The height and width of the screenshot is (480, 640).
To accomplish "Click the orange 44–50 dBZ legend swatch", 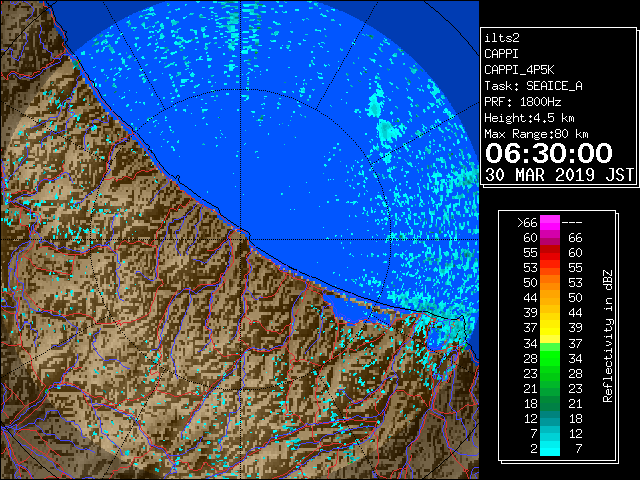I will 550,298.
